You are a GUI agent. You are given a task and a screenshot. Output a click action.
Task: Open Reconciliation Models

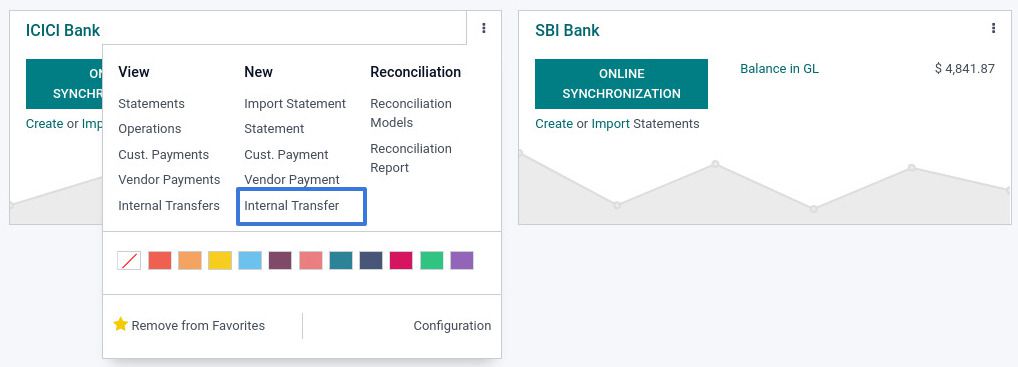[x=411, y=113]
